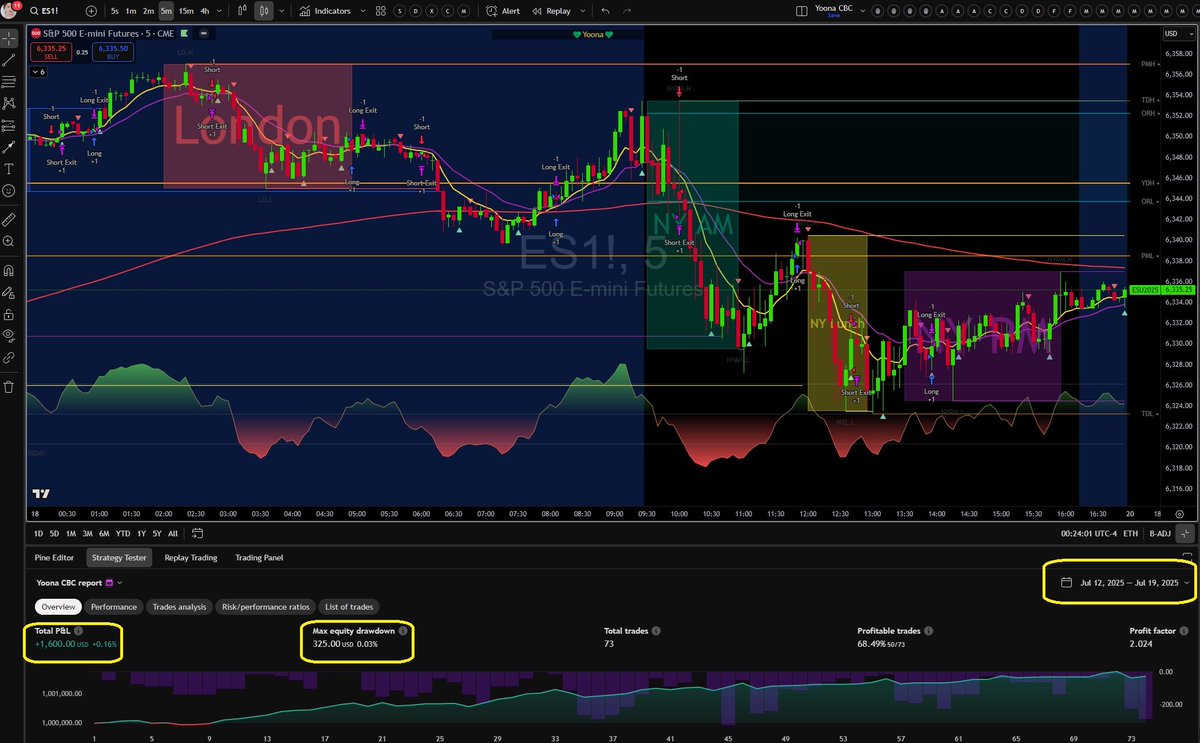Click the red SELL 6,335.25 button

50,52
